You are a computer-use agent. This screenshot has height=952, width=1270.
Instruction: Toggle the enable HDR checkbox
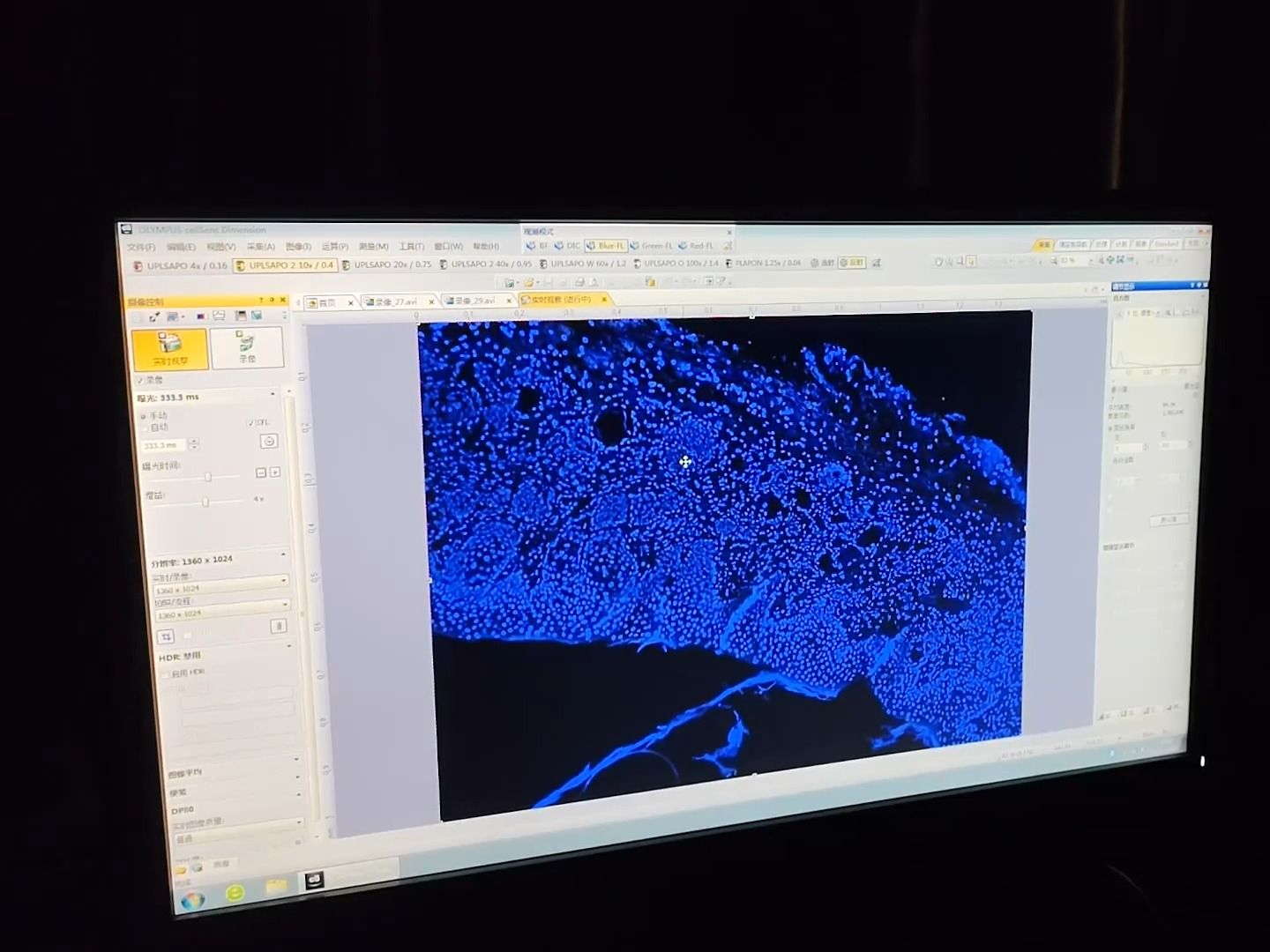165,674
